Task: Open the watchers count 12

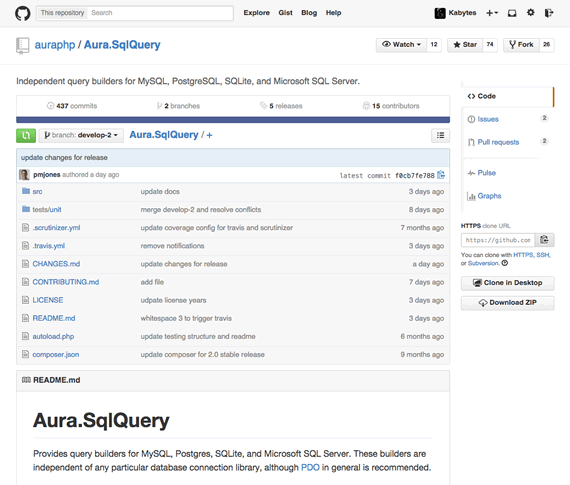Action: click(x=434, y=45)
